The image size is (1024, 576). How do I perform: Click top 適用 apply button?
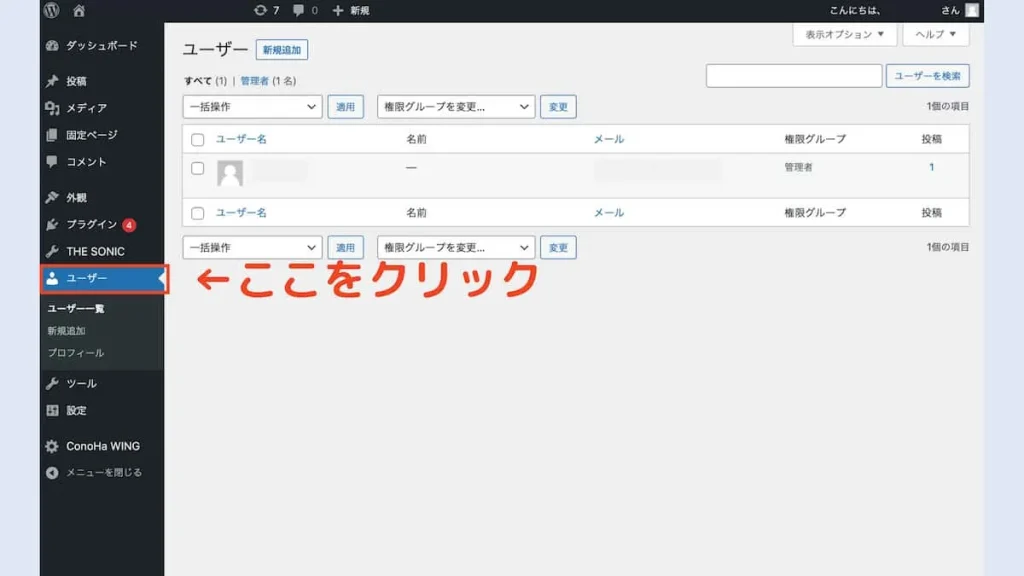345,106
